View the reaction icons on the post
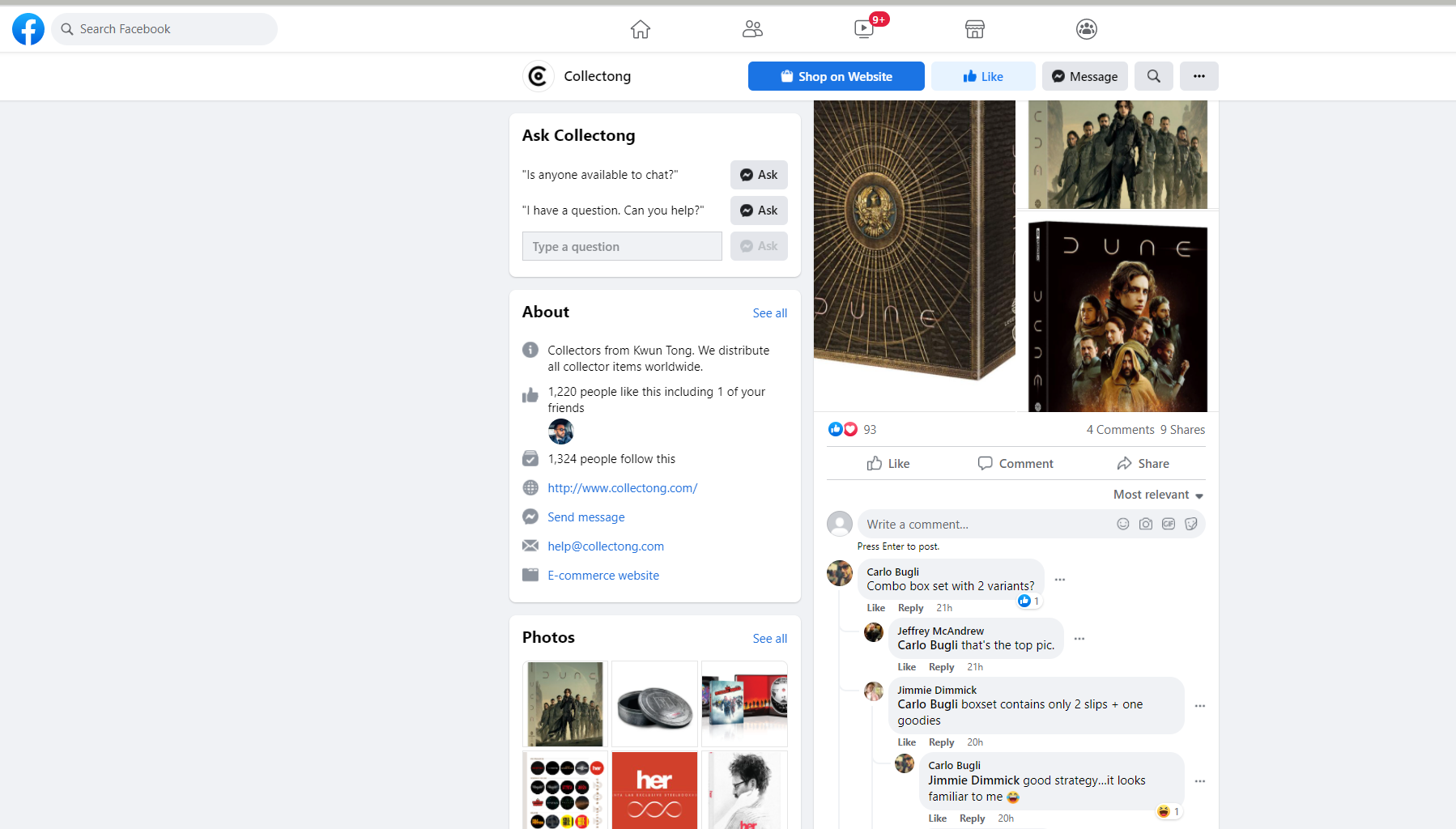Viewport: 1456px width, 829px height. [843, 429]
